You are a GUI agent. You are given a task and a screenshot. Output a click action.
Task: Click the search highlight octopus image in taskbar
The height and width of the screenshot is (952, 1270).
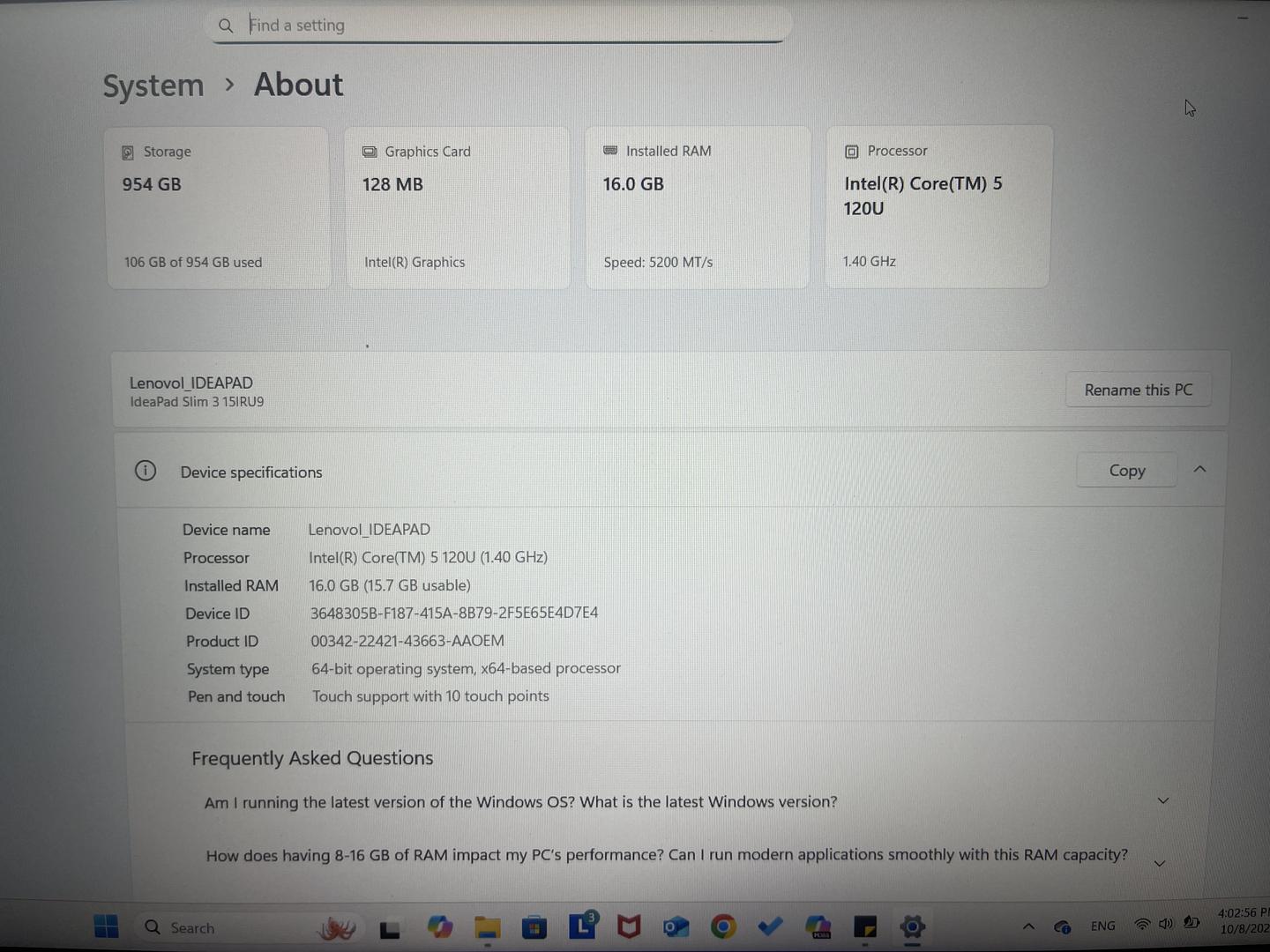337,927
